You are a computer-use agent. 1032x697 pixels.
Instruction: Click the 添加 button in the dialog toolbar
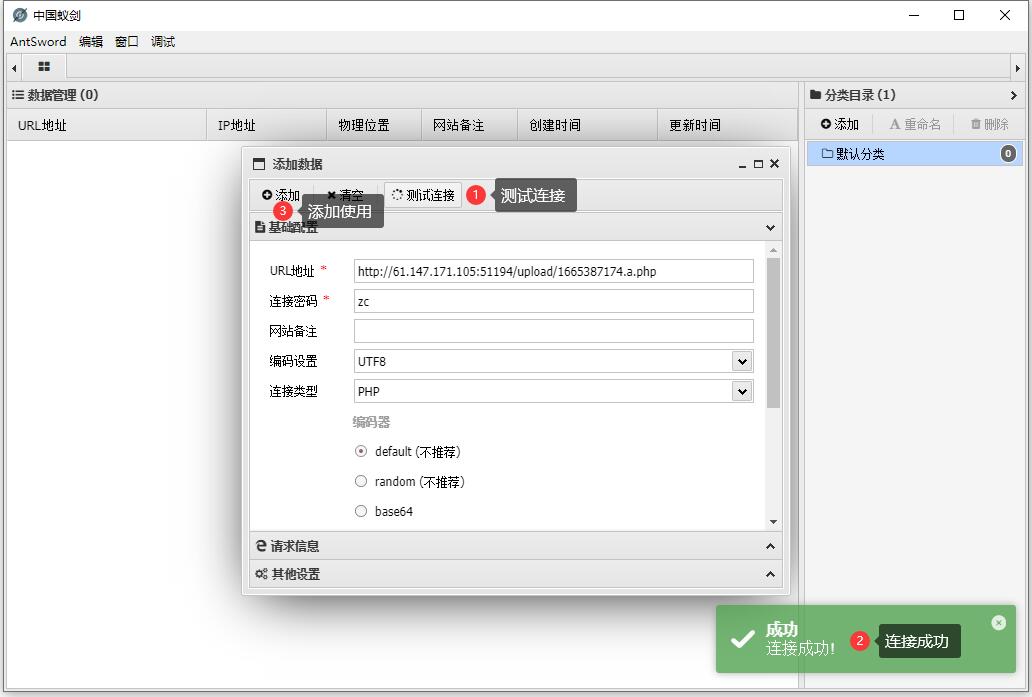(280, 195)
